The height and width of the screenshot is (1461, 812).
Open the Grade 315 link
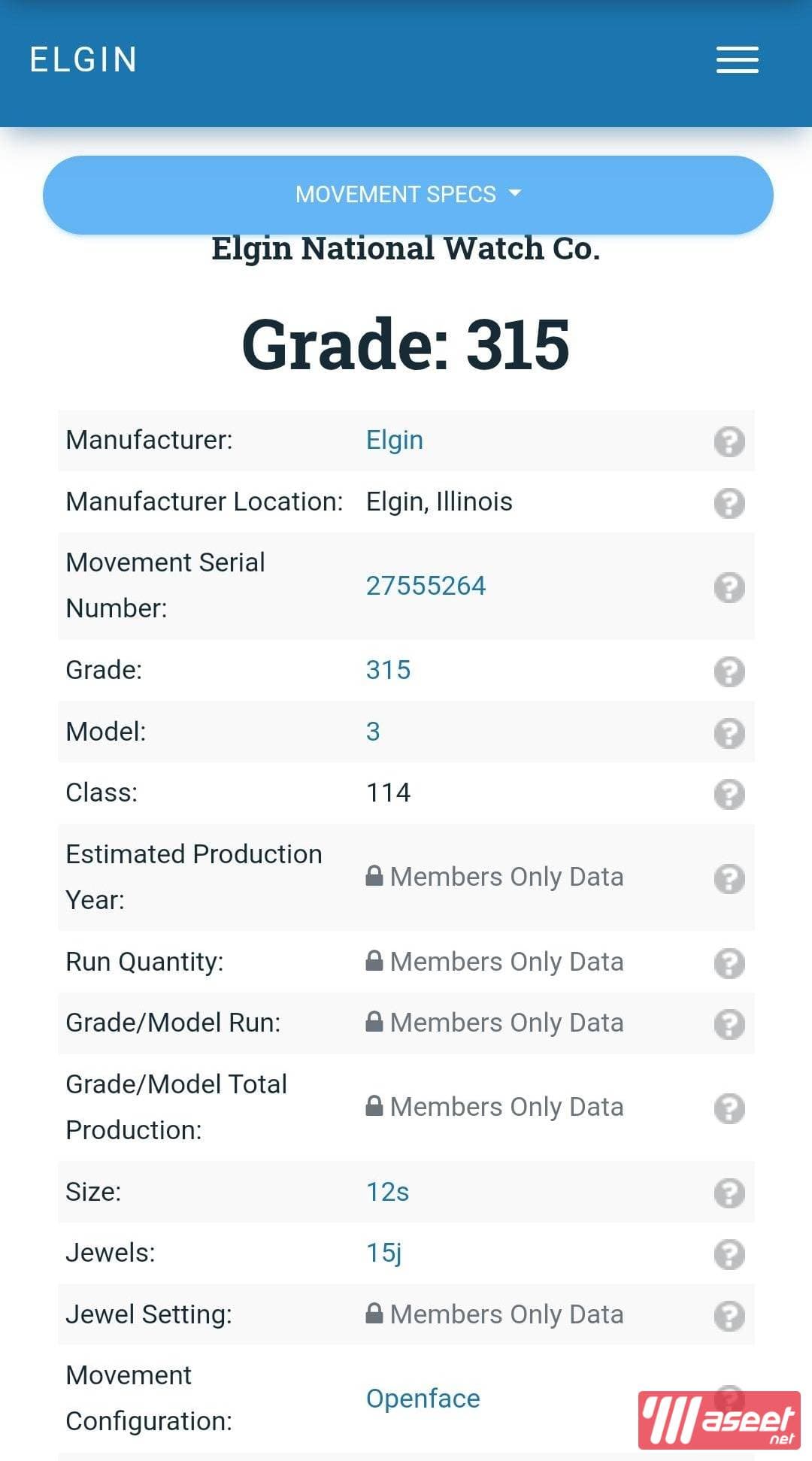coord(388,670)
